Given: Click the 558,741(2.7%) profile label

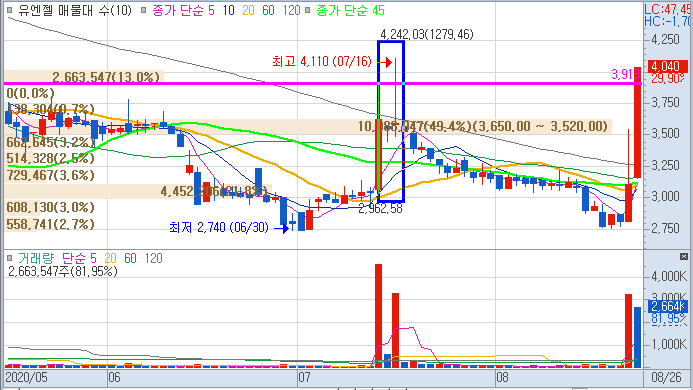Looking at the screenshot, I should click(x=50, y=224).
